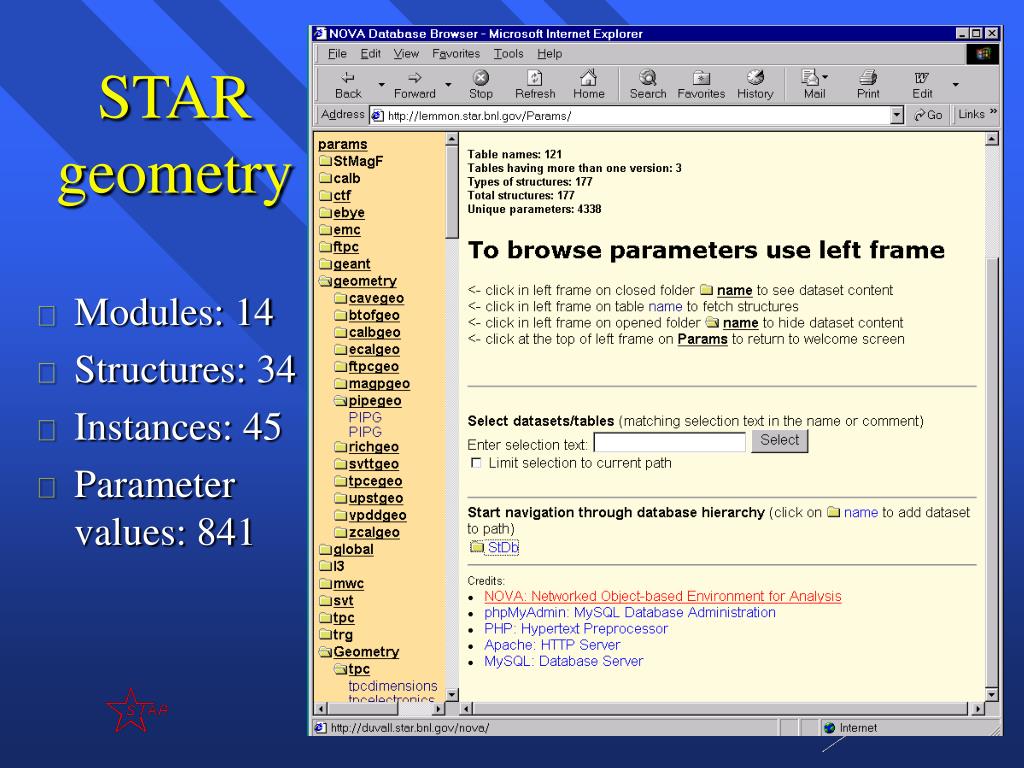
Task: Enable Limit selection to current path
Action: (x=476, y=463)
